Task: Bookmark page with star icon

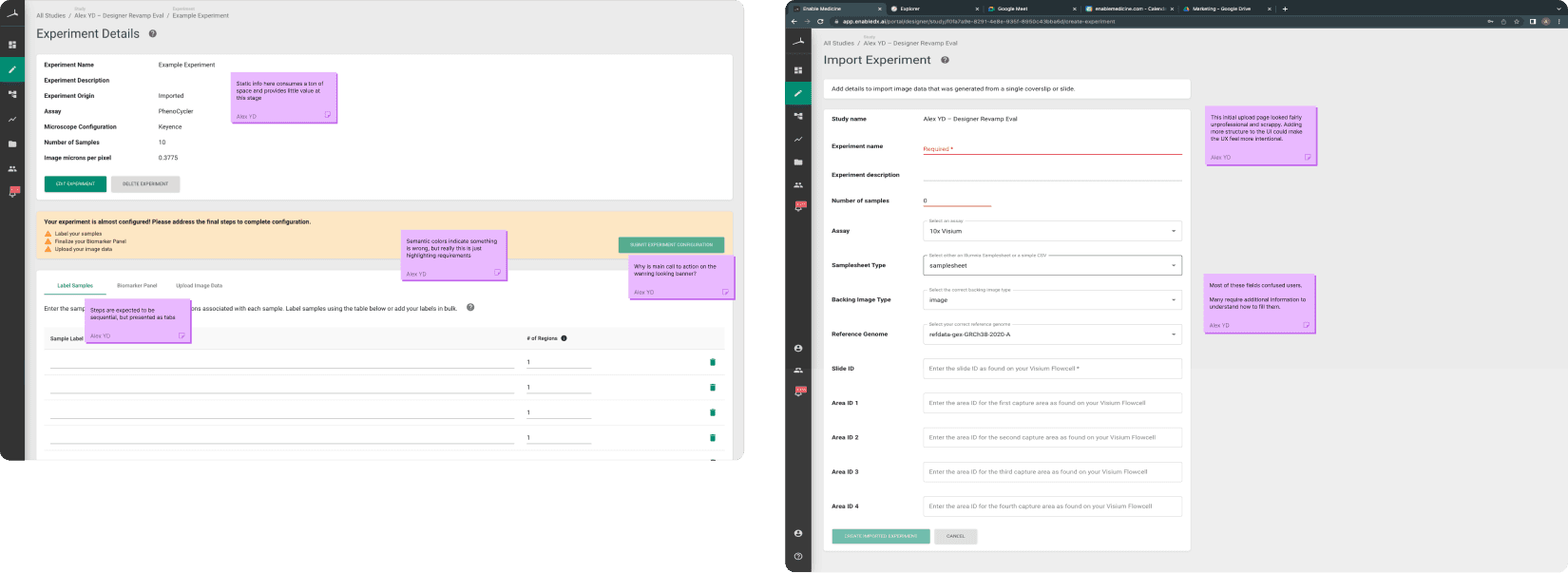Action: tap(1518, 21)
